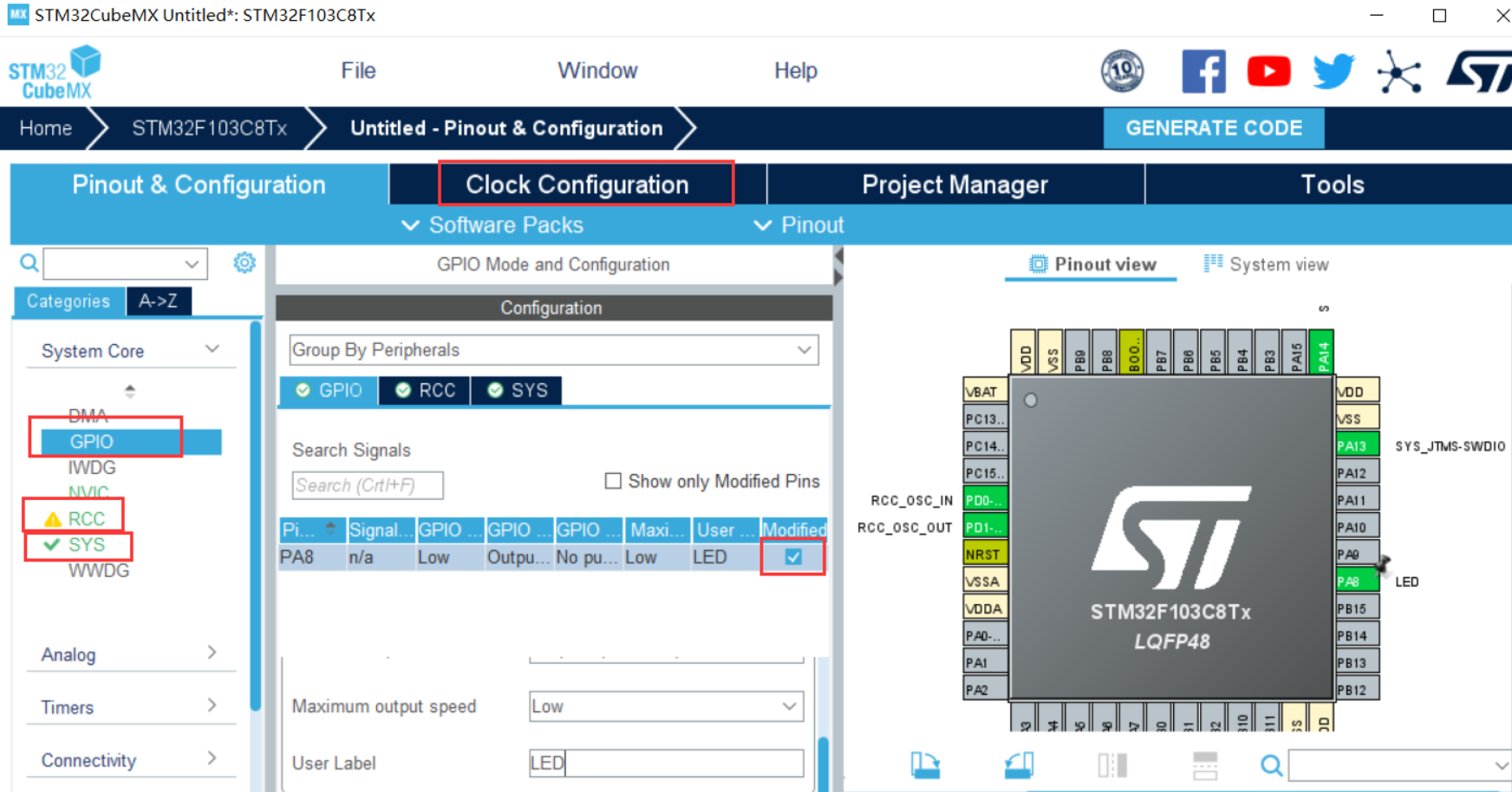Open the Maximum output speed dropdown
Screen dimensions: 1512x792
pos(666,706)
